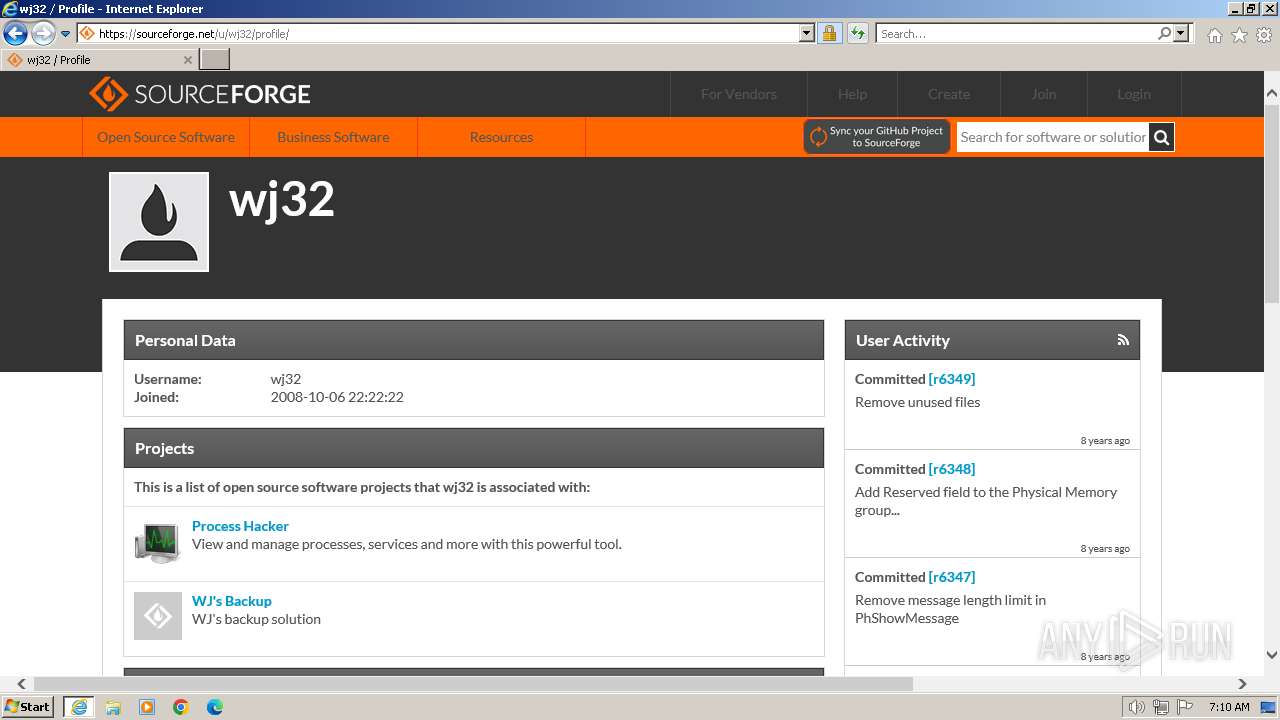Click the page scroll up arrow
The height and width of the screenshot is (720, 1280).
click(x=1272, y=93)
